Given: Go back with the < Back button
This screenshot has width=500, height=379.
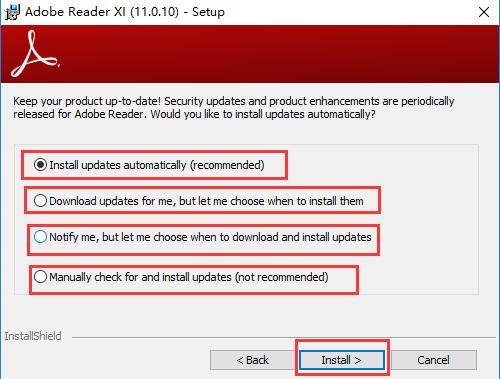Looking at the screenshot, I should (252, 360).
